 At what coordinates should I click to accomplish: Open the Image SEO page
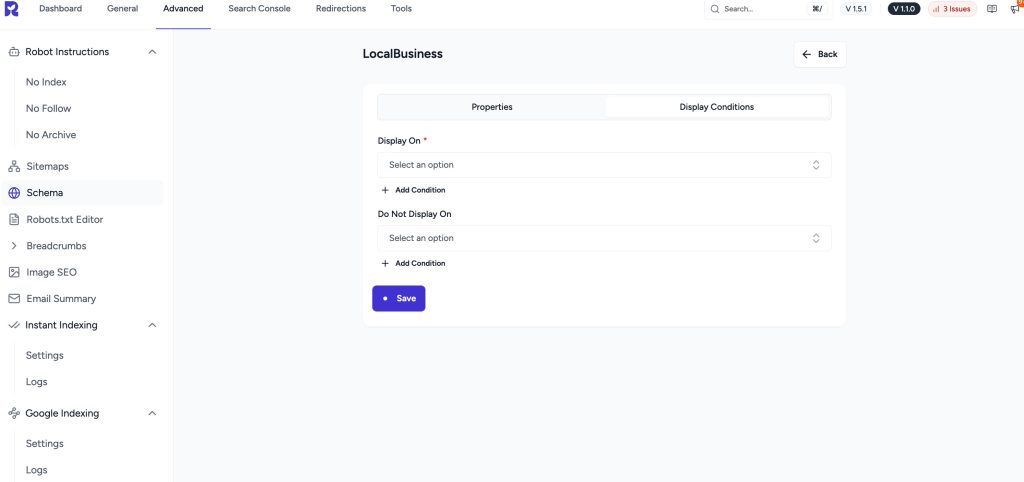[x=52, y=272]
